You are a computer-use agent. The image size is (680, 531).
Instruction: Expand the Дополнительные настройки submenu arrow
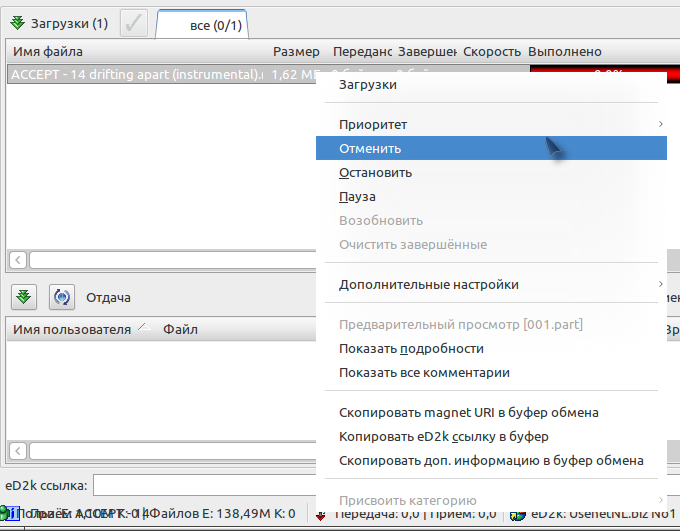click(x=660, y=284)
